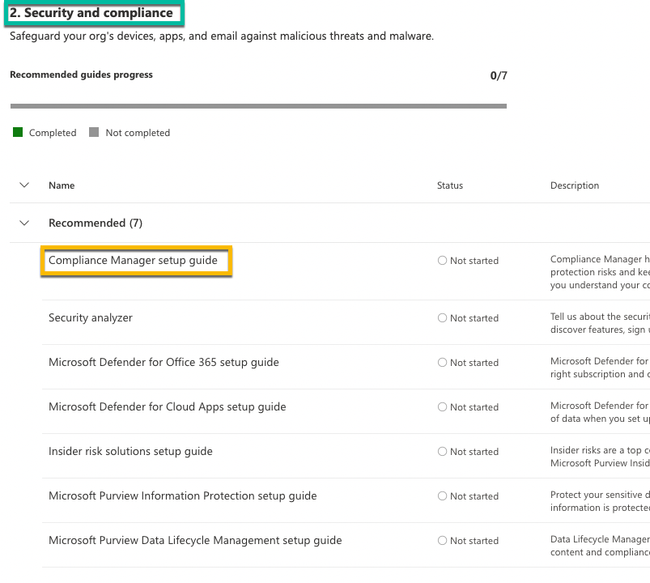Click the Recommended guides progress bar
The image size is (650, 583).
tap(258, 106)
